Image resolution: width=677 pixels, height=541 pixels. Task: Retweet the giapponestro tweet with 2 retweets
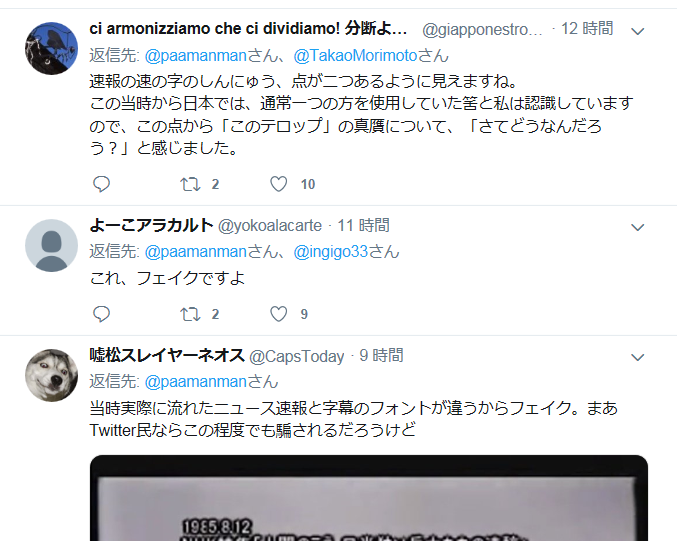[190, 184]
